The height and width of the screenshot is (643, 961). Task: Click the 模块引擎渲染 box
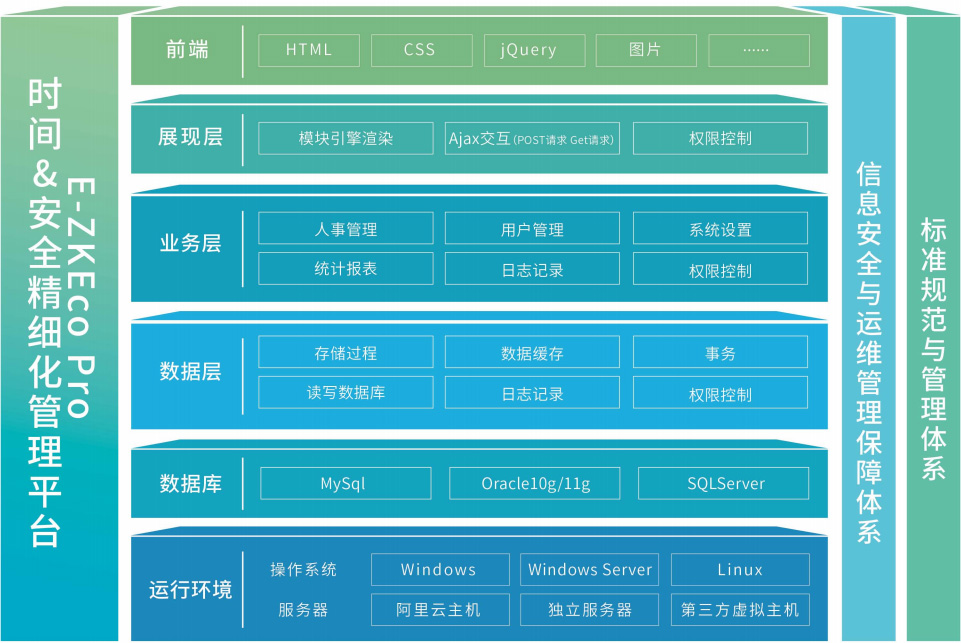[x=345, y=139]
